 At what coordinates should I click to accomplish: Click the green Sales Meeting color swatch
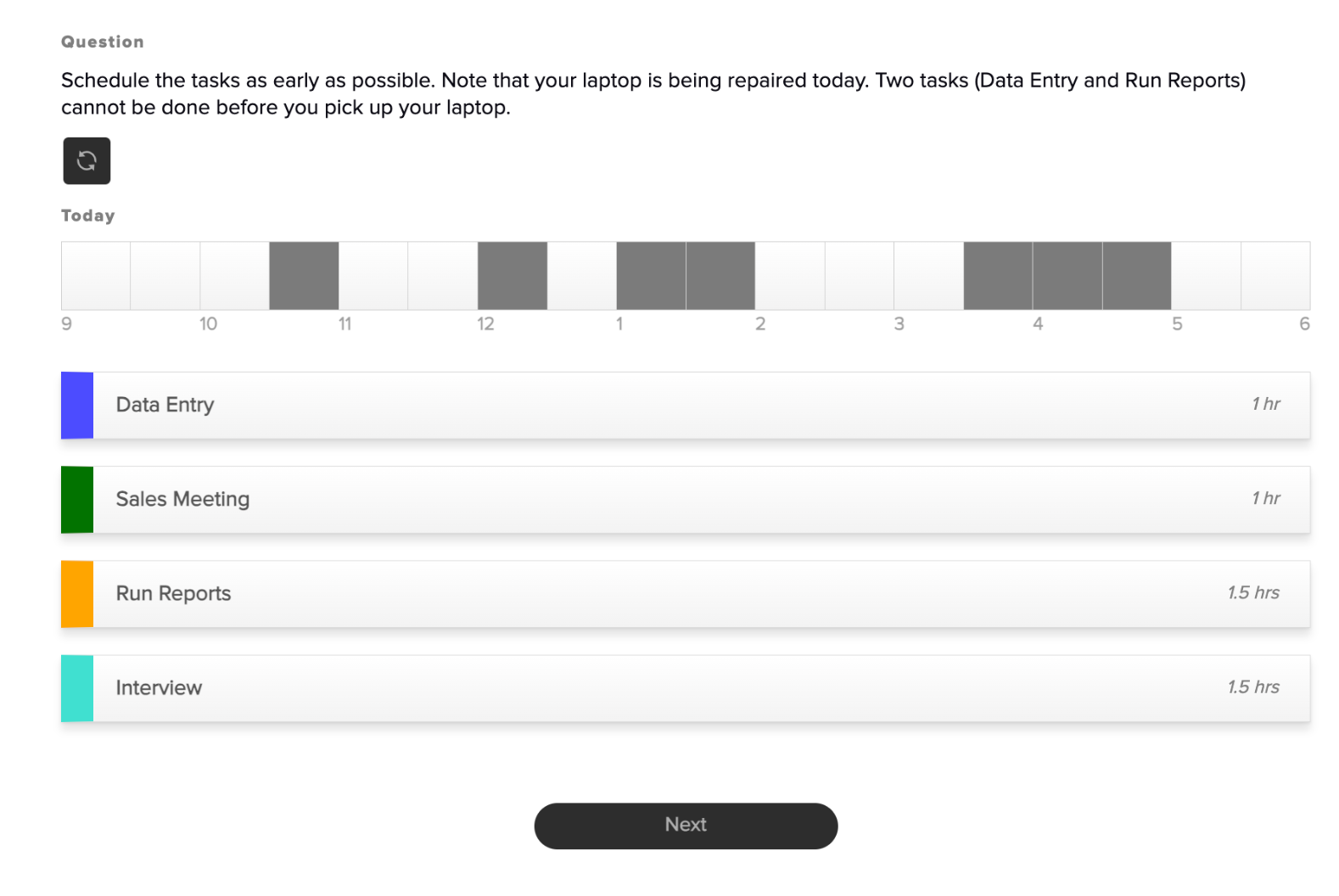pos(77,500)
